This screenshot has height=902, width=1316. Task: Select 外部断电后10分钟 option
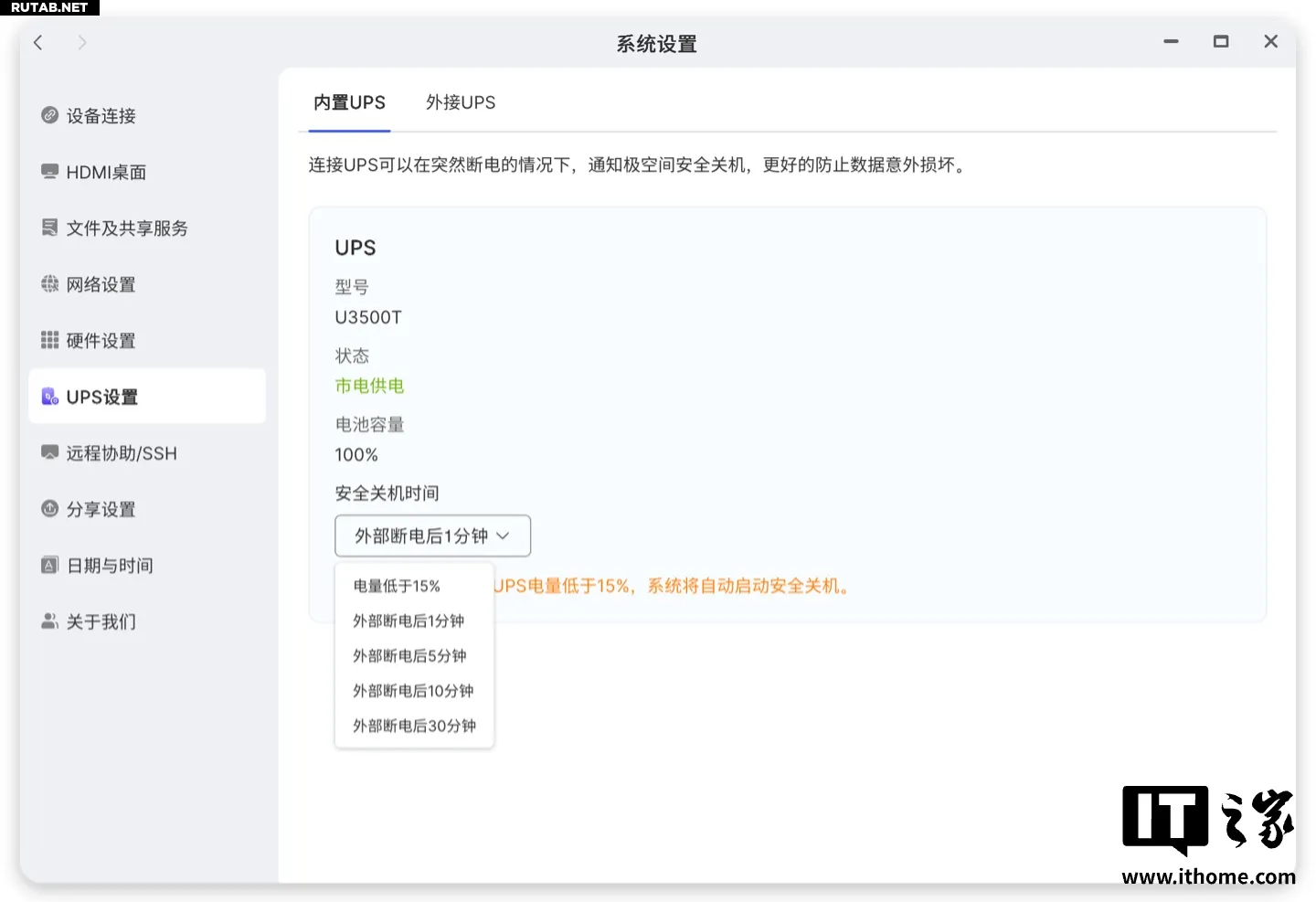[413, 691]
